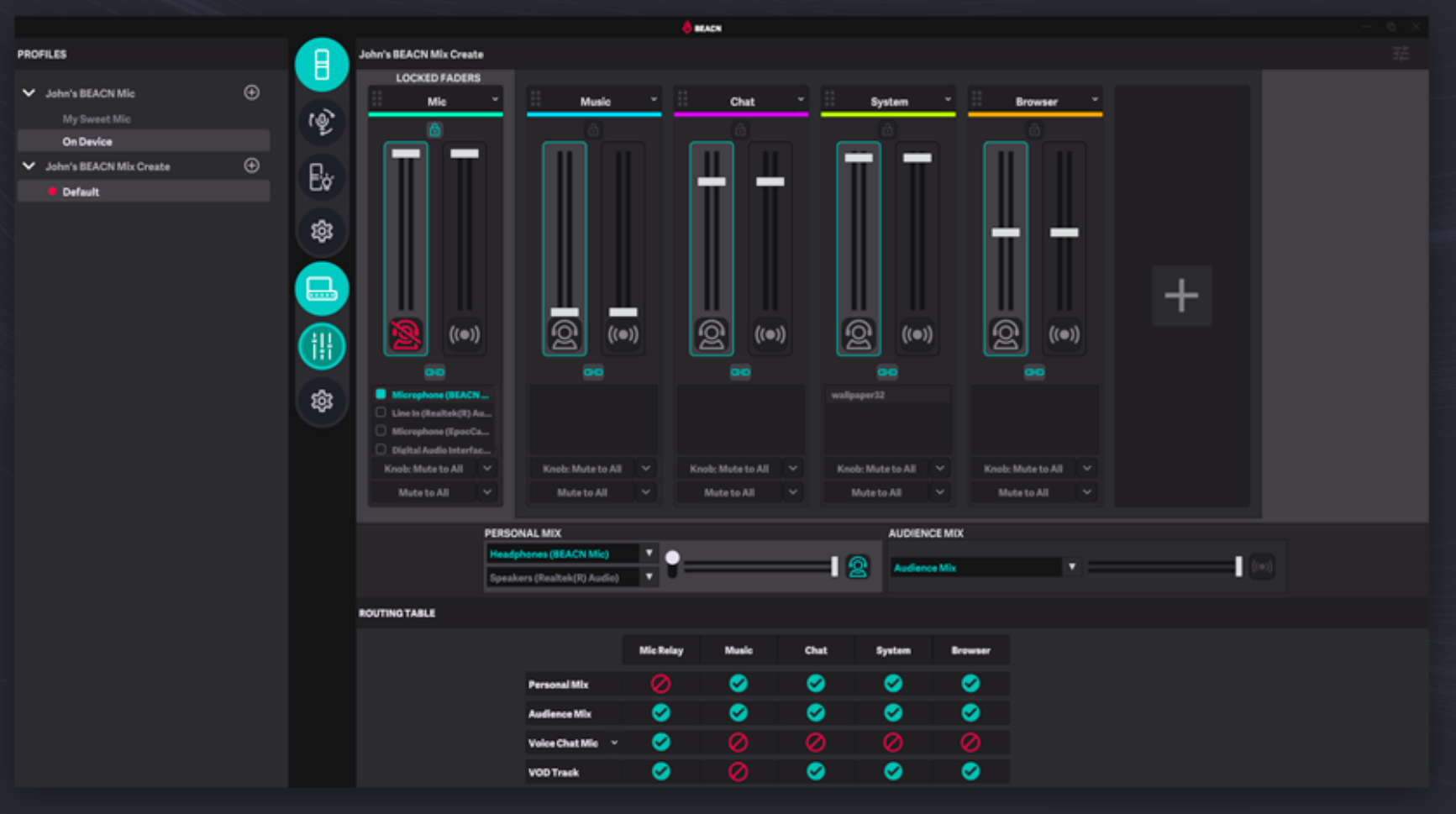1456x814 pixels.
Task: Open the Music channel name dropdown
Action: click(x=654, y=100)
